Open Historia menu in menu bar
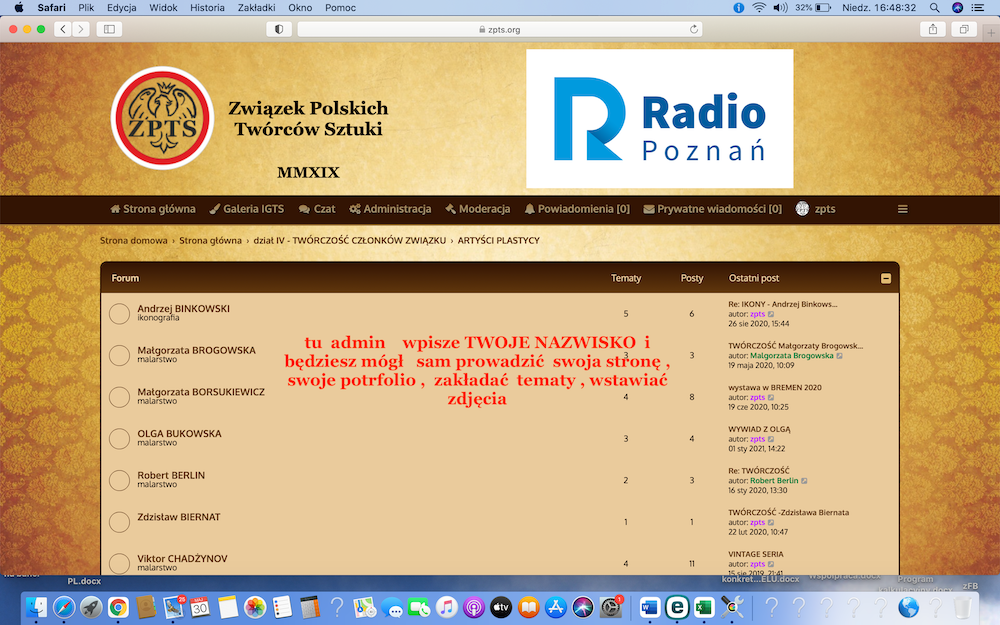This screenshot has height=625, width=1000. (207, 7)
